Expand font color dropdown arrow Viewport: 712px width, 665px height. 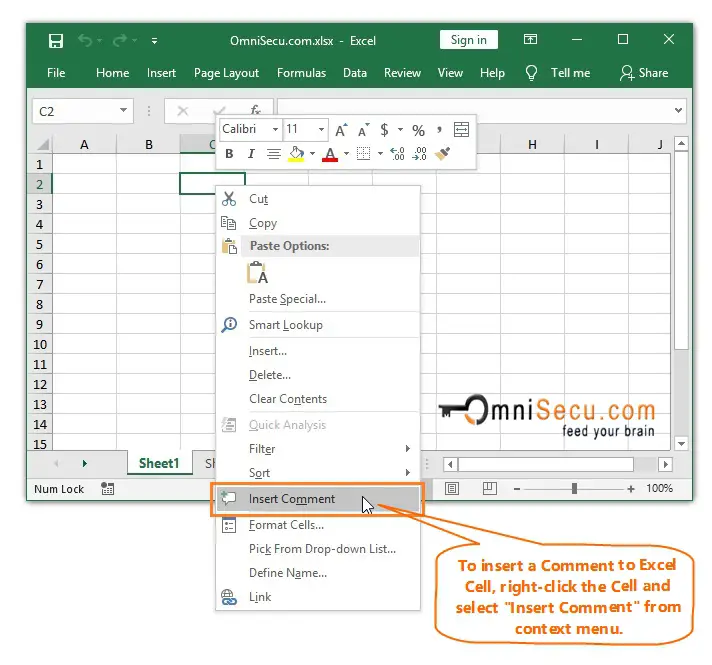346,154
